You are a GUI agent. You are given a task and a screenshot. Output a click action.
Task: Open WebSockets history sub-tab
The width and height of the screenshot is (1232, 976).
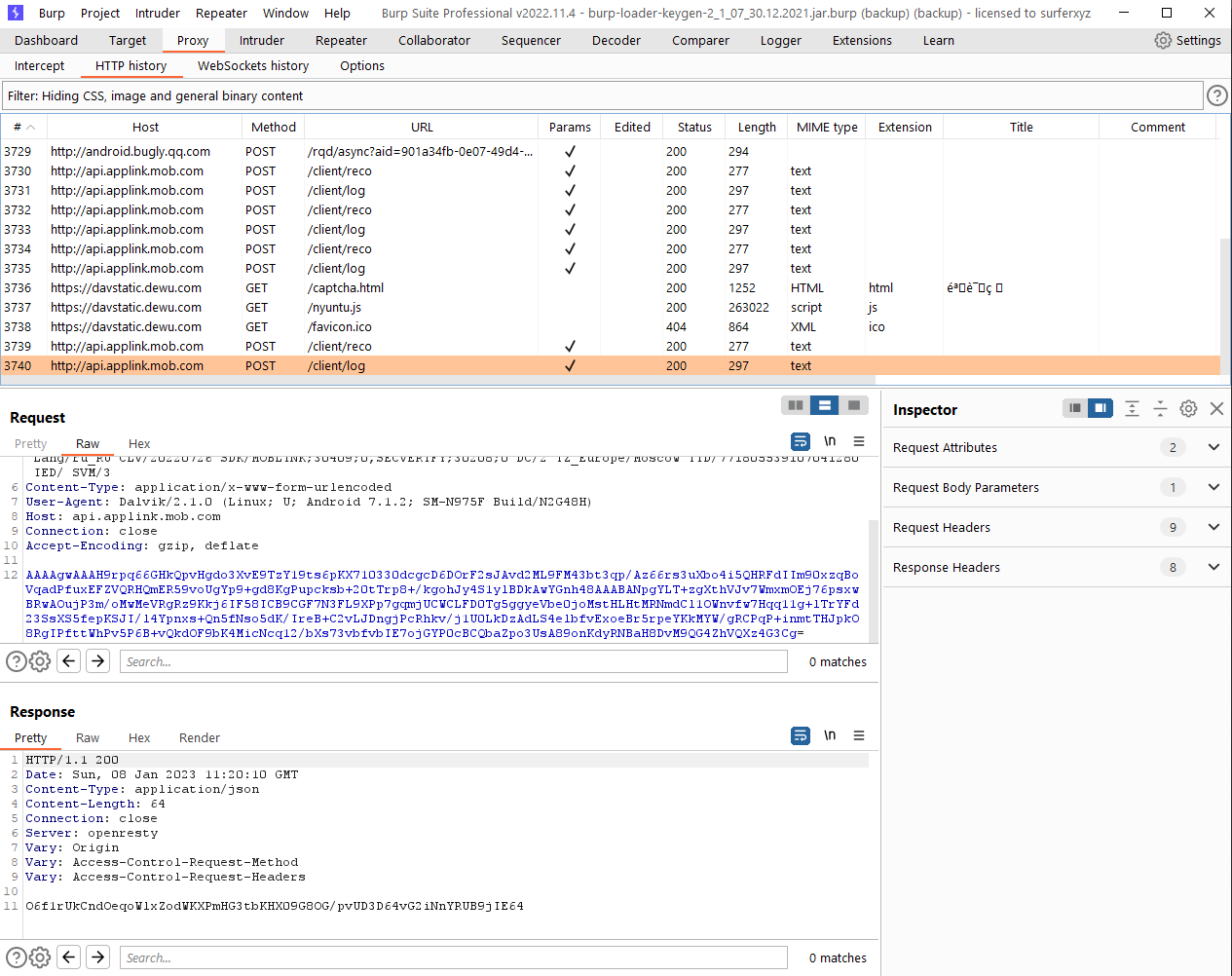(x=253, y=65)
